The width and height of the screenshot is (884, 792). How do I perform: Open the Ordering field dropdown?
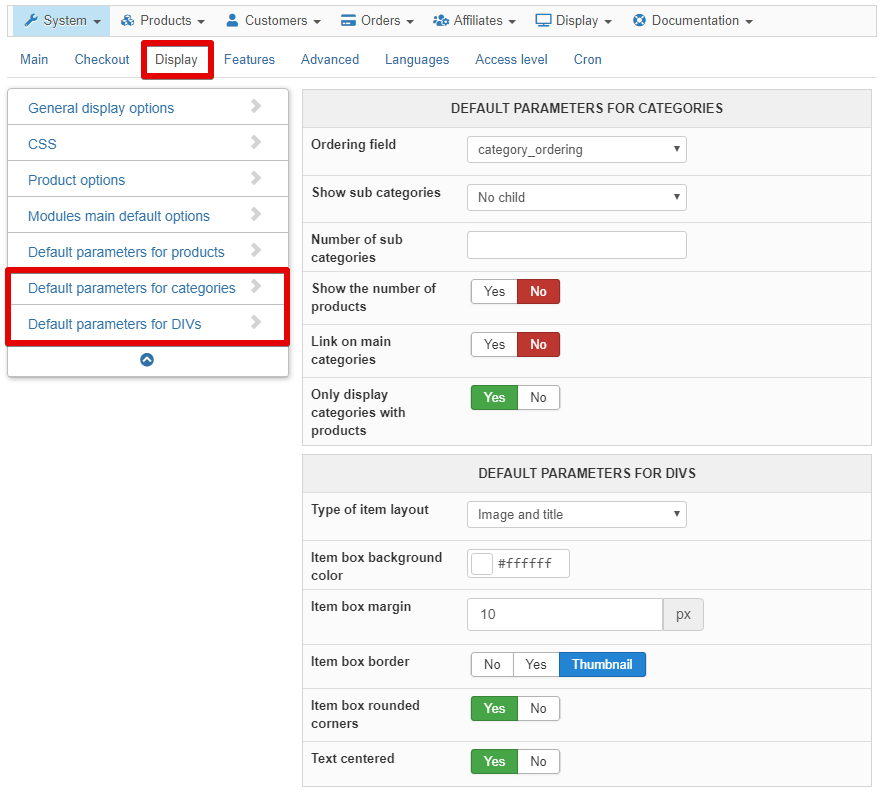[577, 149]
